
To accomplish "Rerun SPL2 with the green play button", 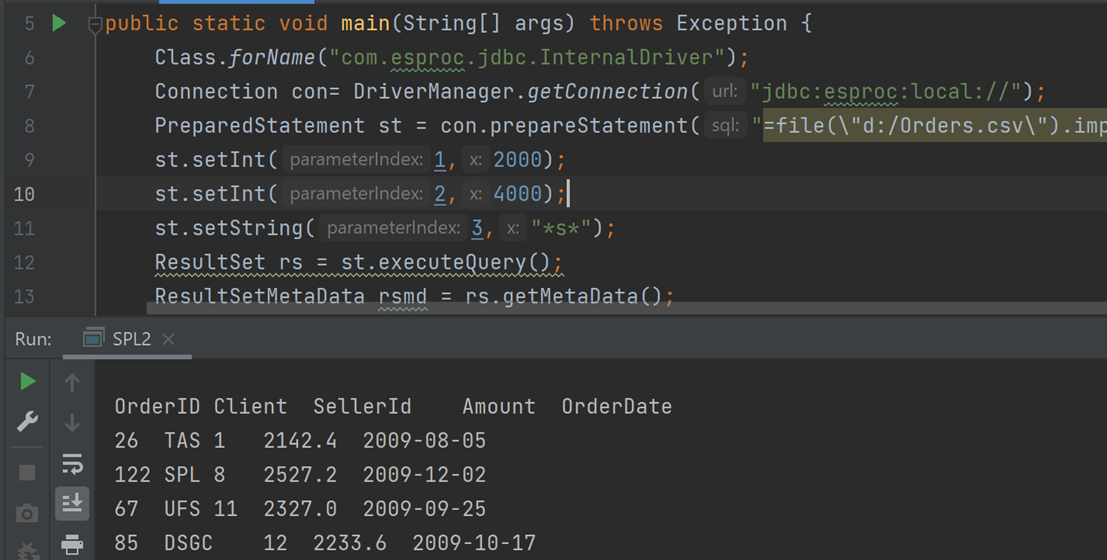I will click(28, 381).
